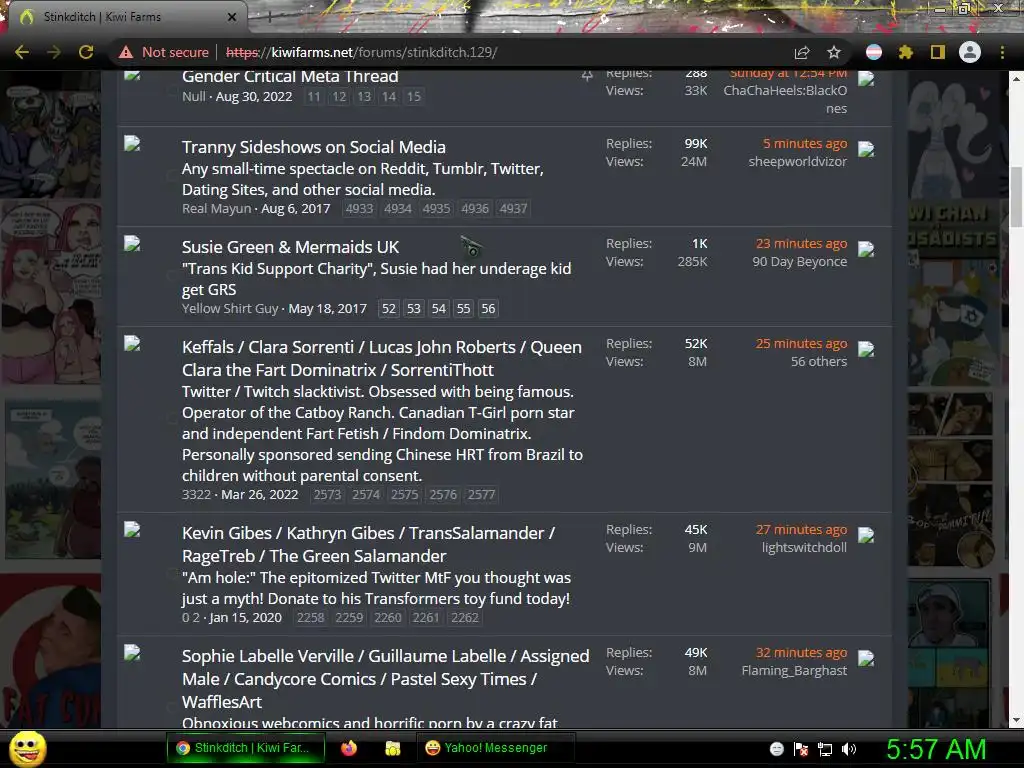View last poster Flaming_Barghast

click(794, 670)
